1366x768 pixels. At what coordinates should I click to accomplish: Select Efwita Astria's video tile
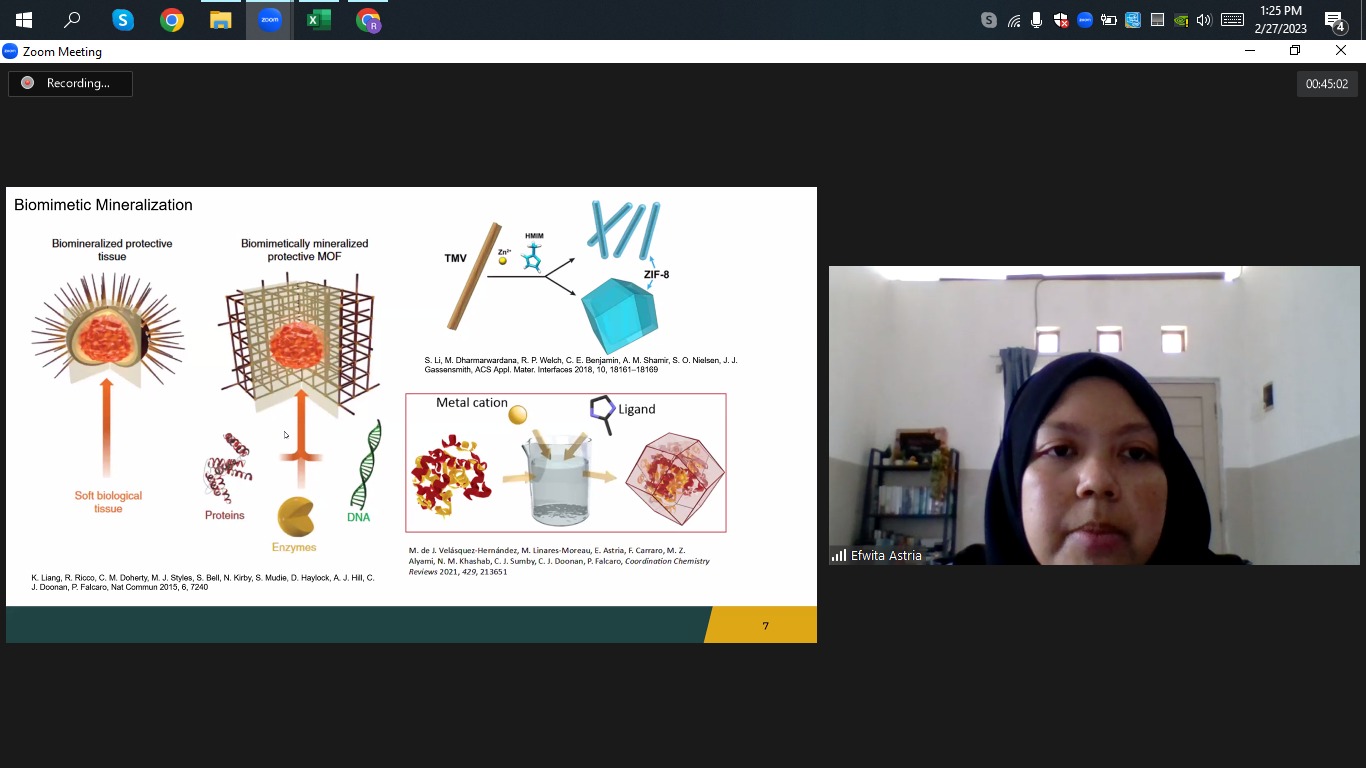pyautogui.click(x=1093, y=415)
